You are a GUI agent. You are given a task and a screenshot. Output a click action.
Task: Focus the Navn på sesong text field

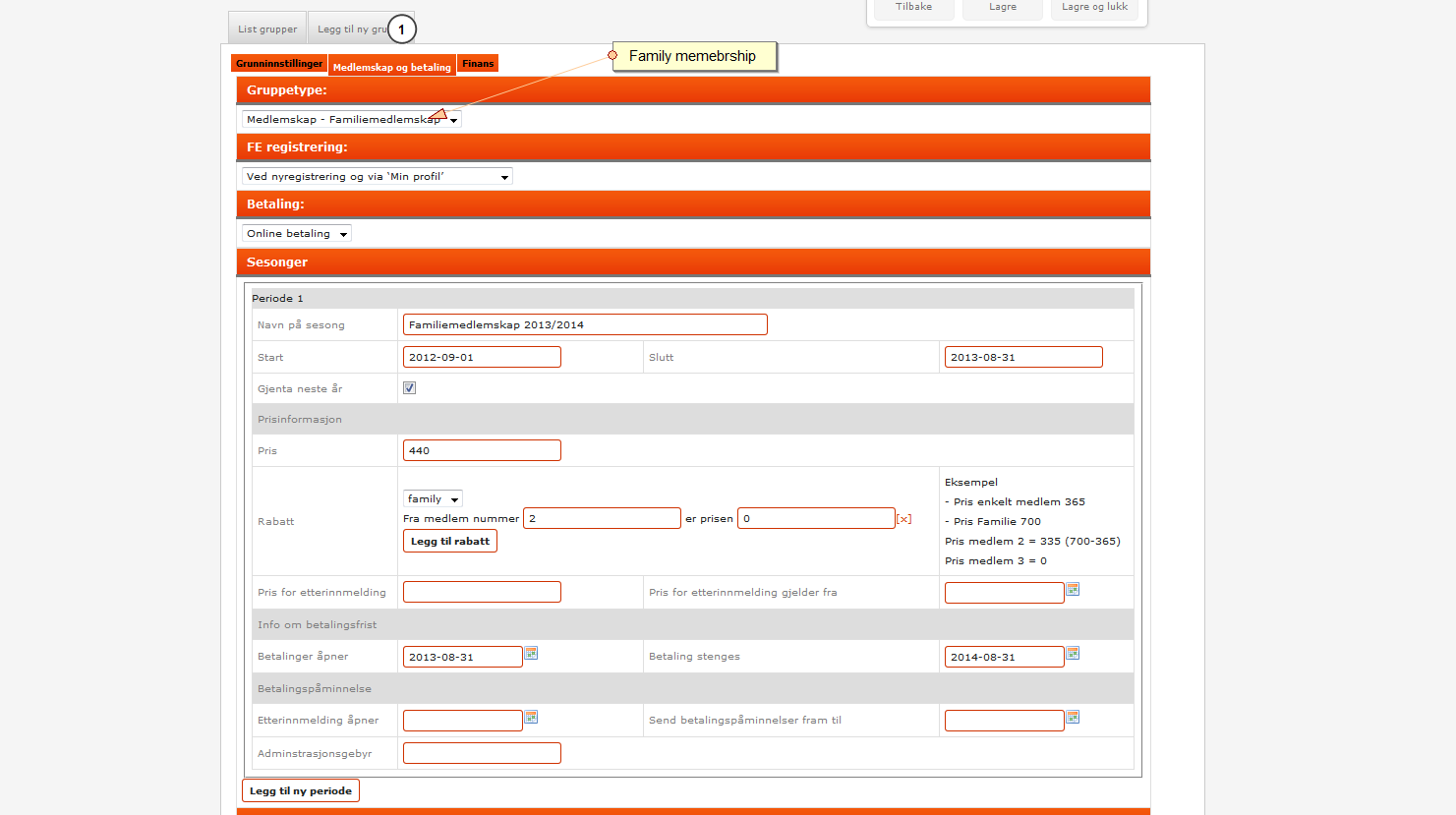(585, 325)
